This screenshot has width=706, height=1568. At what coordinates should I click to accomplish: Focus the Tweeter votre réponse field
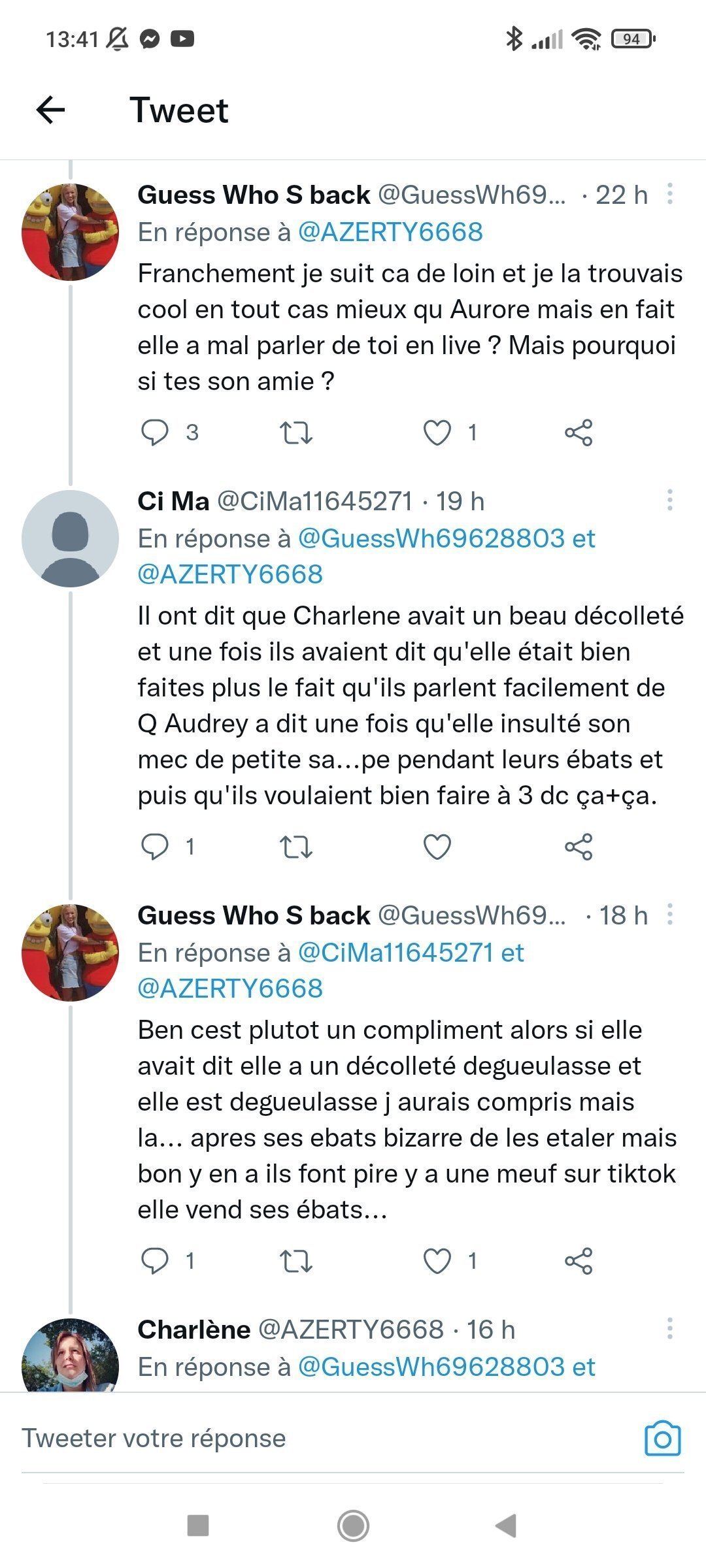tap(327, 1439)
